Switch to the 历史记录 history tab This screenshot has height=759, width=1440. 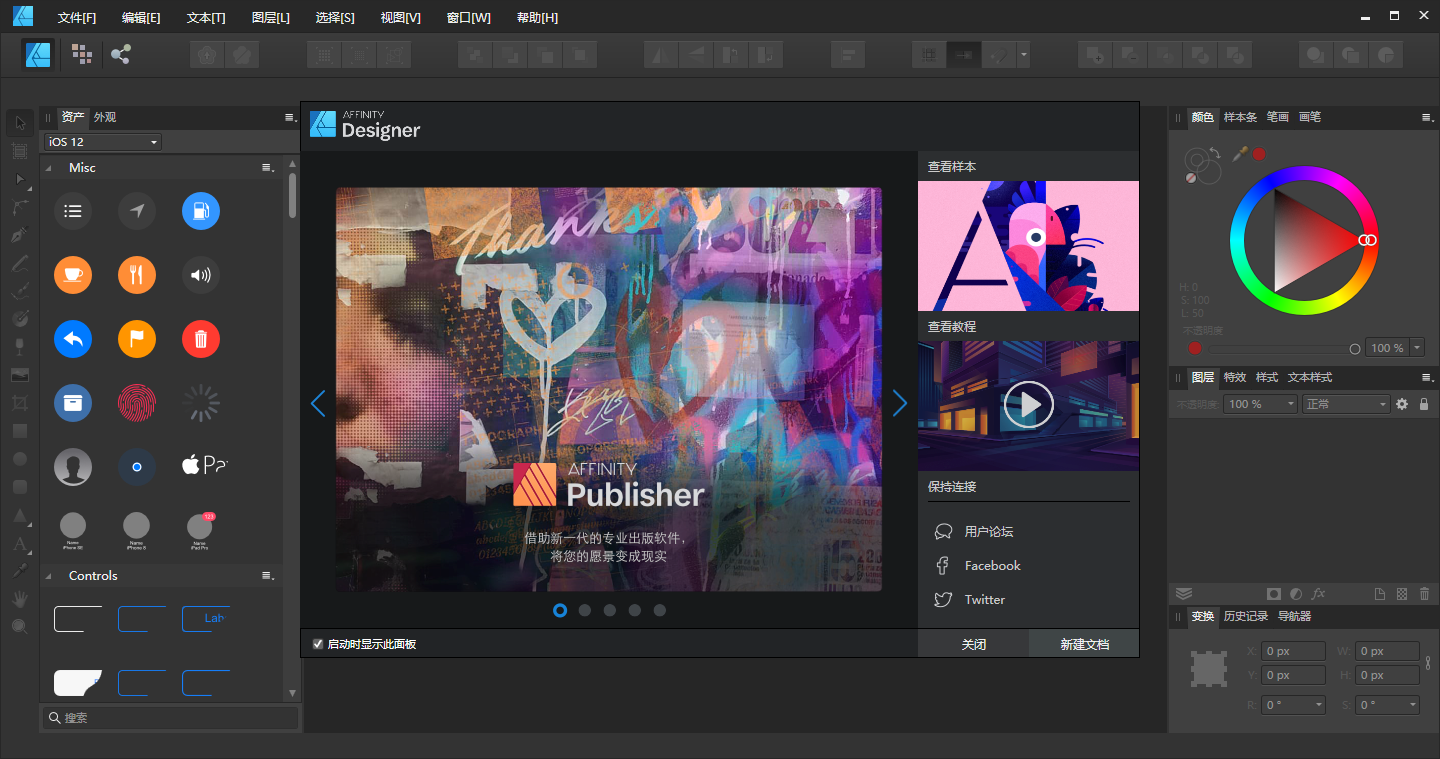[x=1246, y=616]
